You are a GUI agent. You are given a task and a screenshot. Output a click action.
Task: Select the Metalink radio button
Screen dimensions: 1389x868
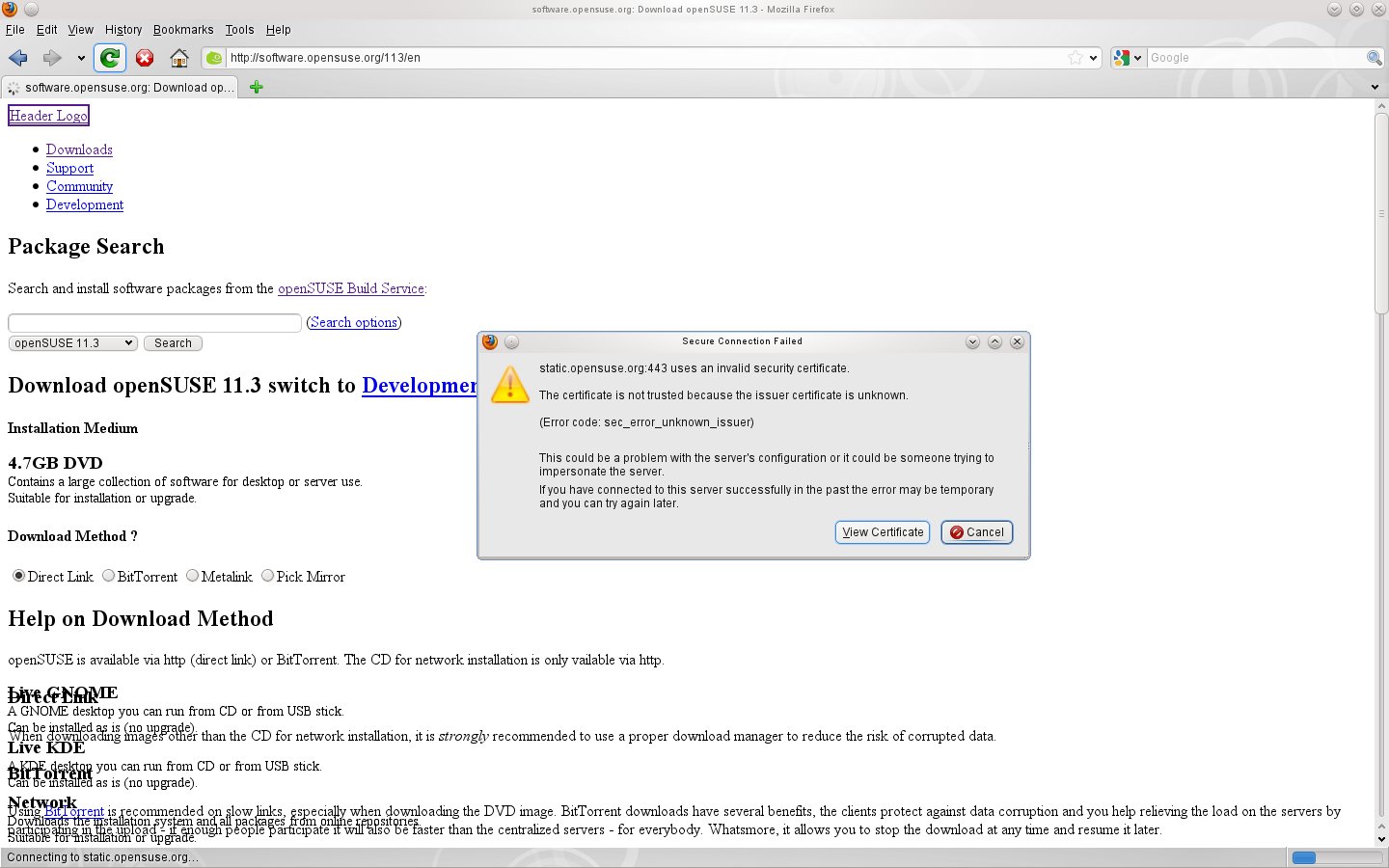click(192, 576)
